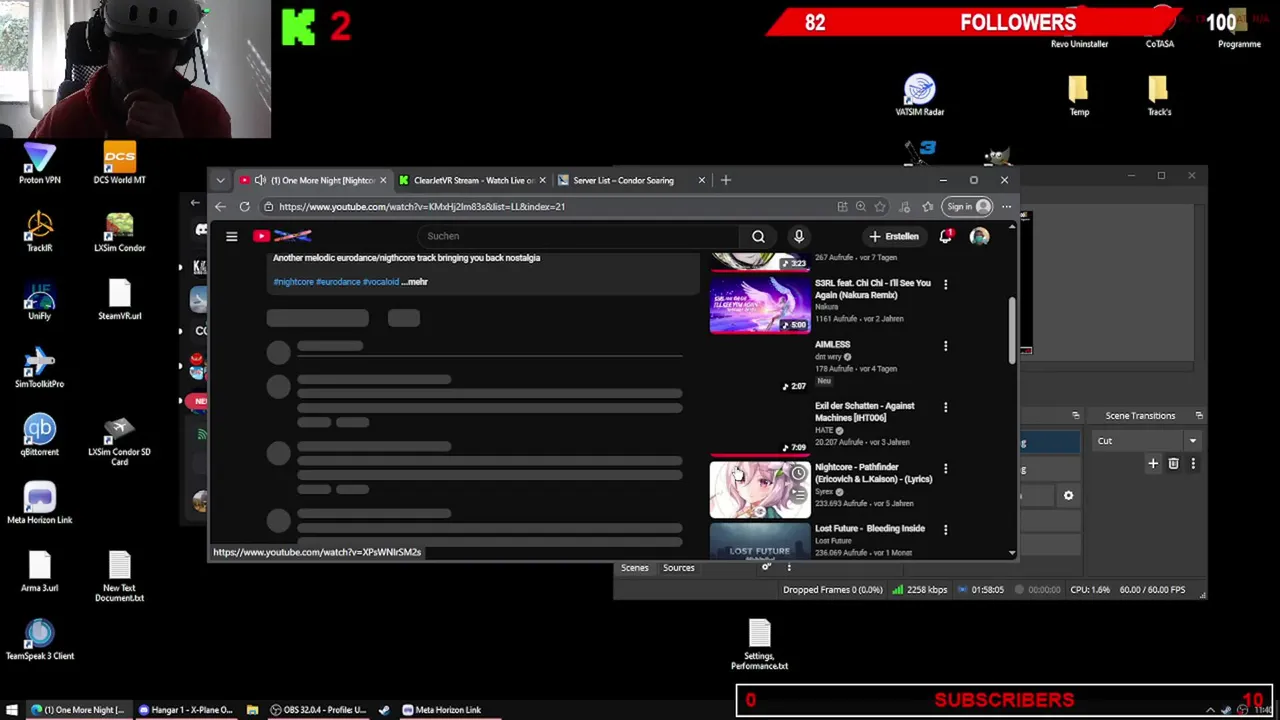Select the TrackIR desktop icon
This screenshot has width=1280, height=720.
(x=40, y=232)
